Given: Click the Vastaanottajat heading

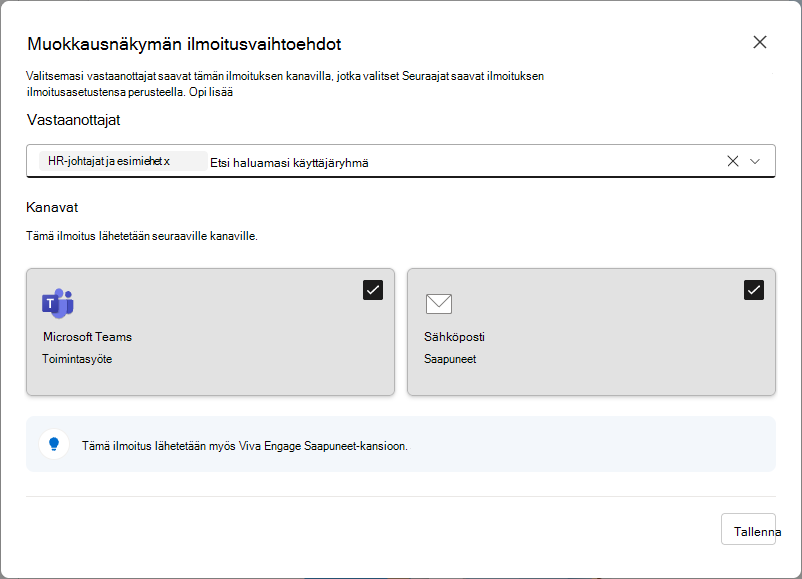Looking at the screenshot, I should point(73,120).
